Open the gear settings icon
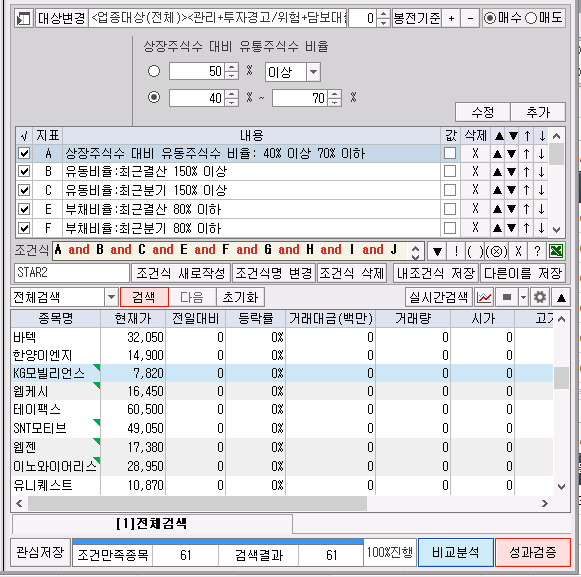This screenshot has width=581, height=577. click(x=540, y=297)
